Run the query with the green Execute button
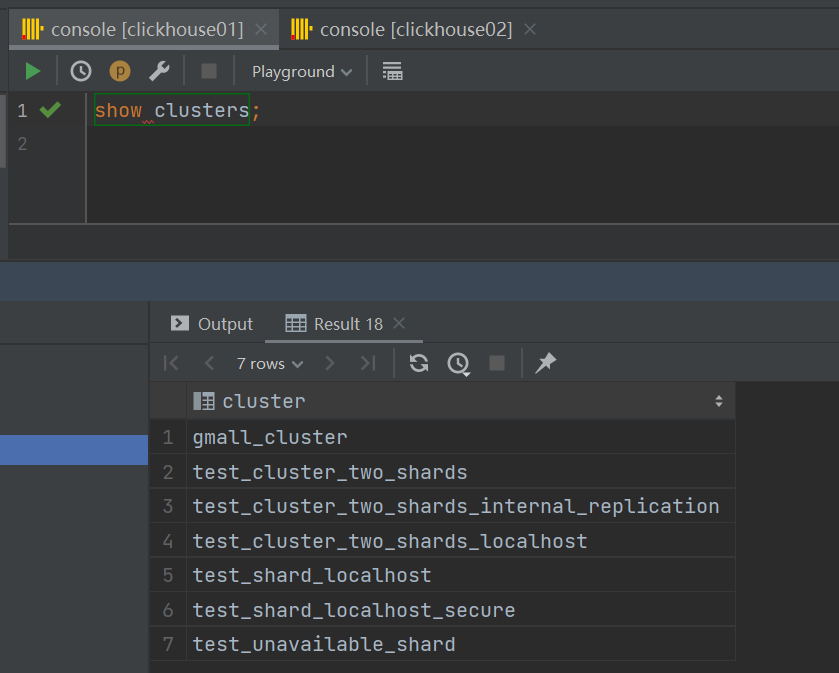 coord(33,71)
